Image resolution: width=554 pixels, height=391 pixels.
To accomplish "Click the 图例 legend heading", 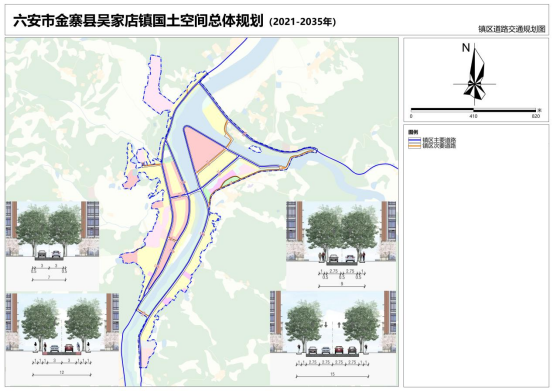I will [413, 132].
